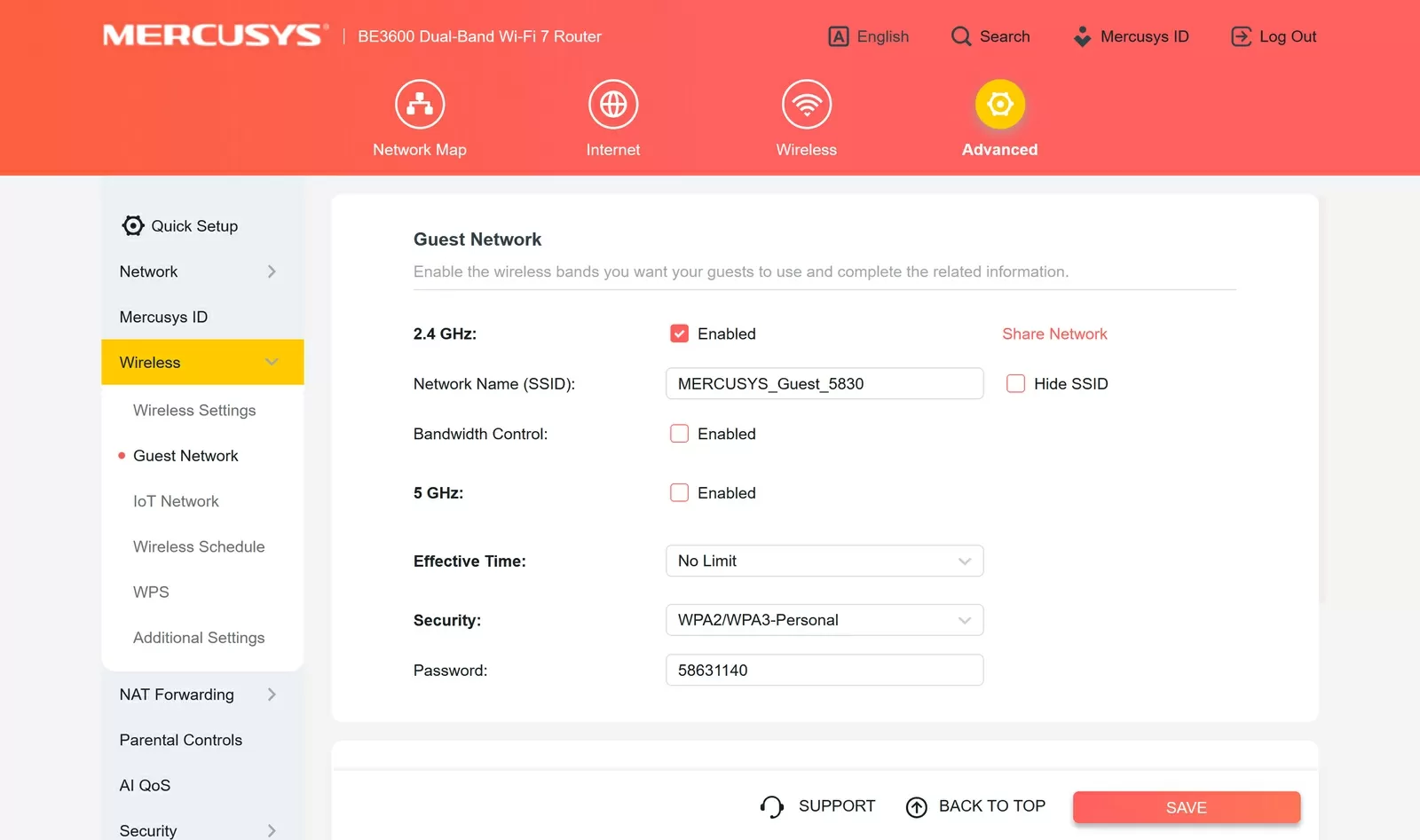The image size is (1420, 840).
Task: Click the Log Out text
Action: 1288,36
